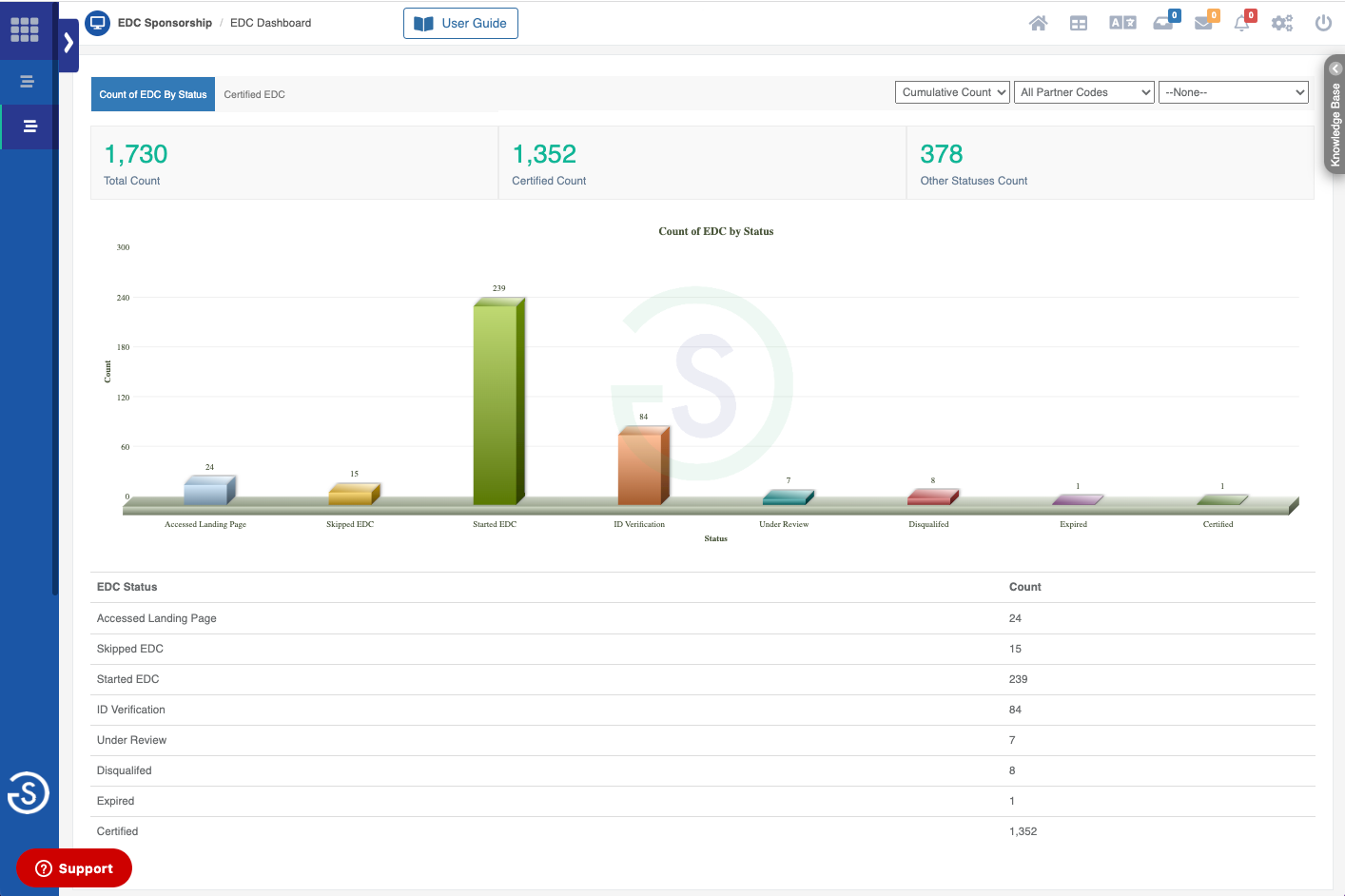Viewport: 1345px width, 896px height.
Task: Open the apps grid menu icon
Action: tap(25, 29)
